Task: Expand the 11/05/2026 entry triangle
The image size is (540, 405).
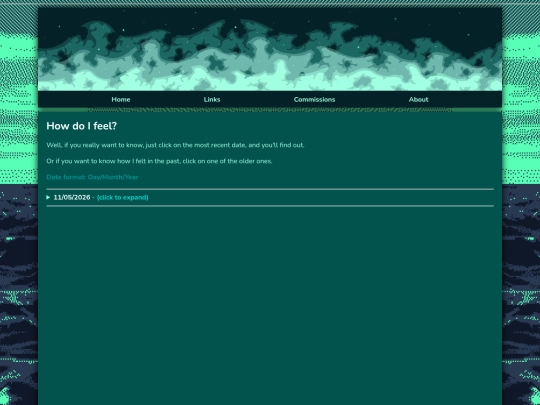Action: 48,197
